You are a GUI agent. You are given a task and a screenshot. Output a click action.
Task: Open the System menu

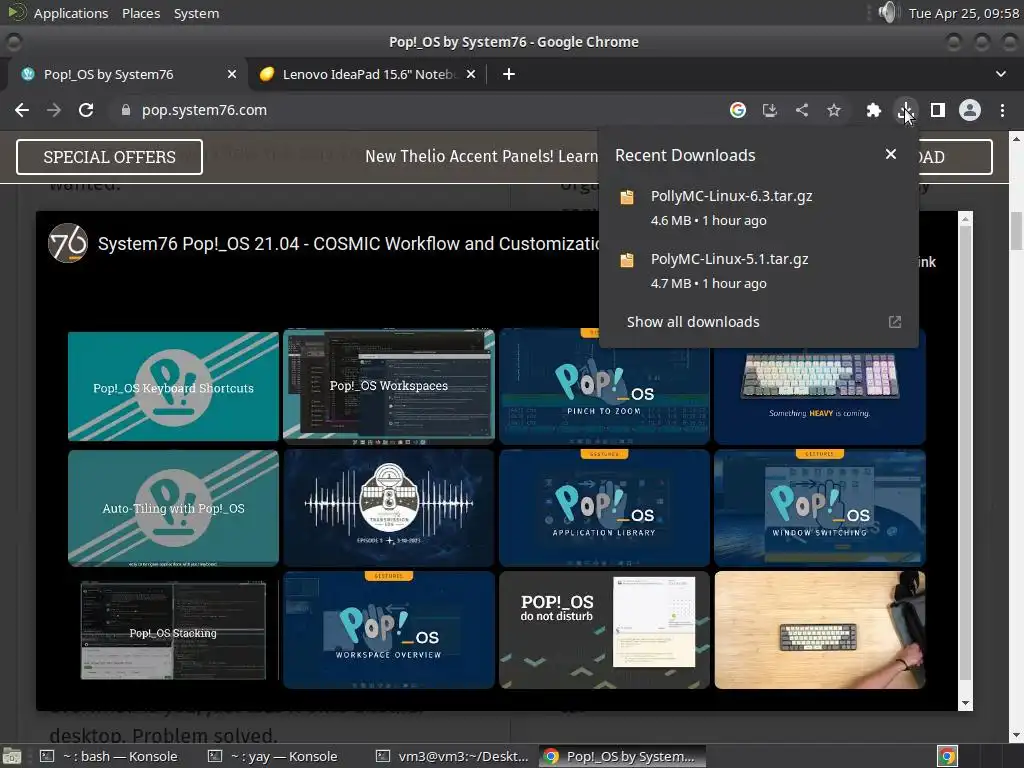pos(196,13)
